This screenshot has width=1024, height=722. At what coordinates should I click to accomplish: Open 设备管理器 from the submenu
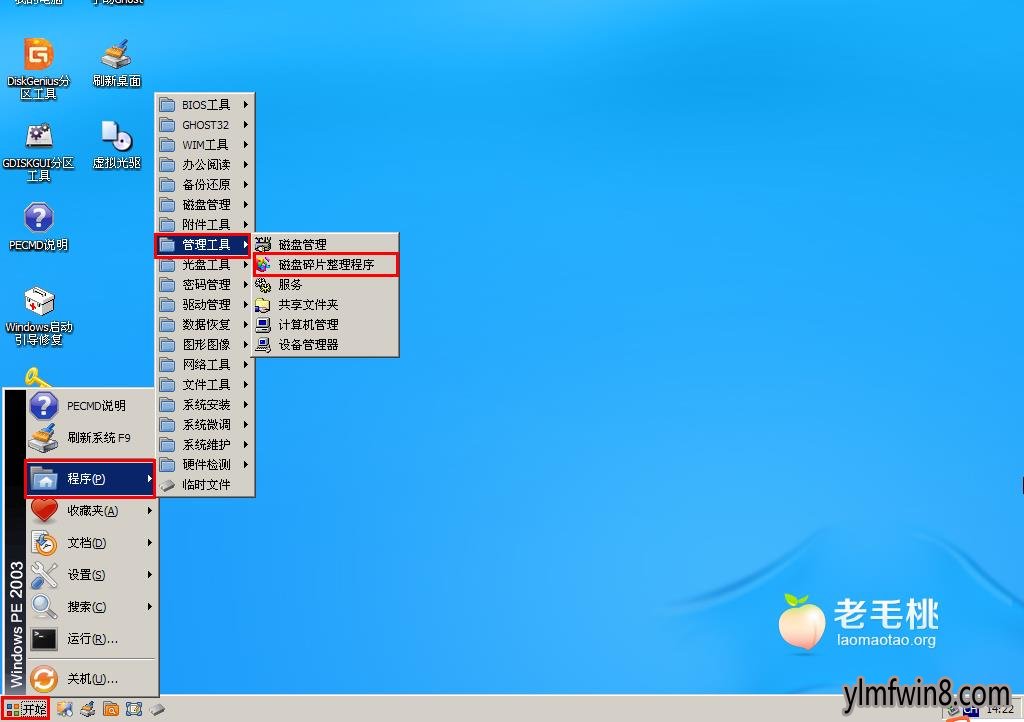[325, 345]
